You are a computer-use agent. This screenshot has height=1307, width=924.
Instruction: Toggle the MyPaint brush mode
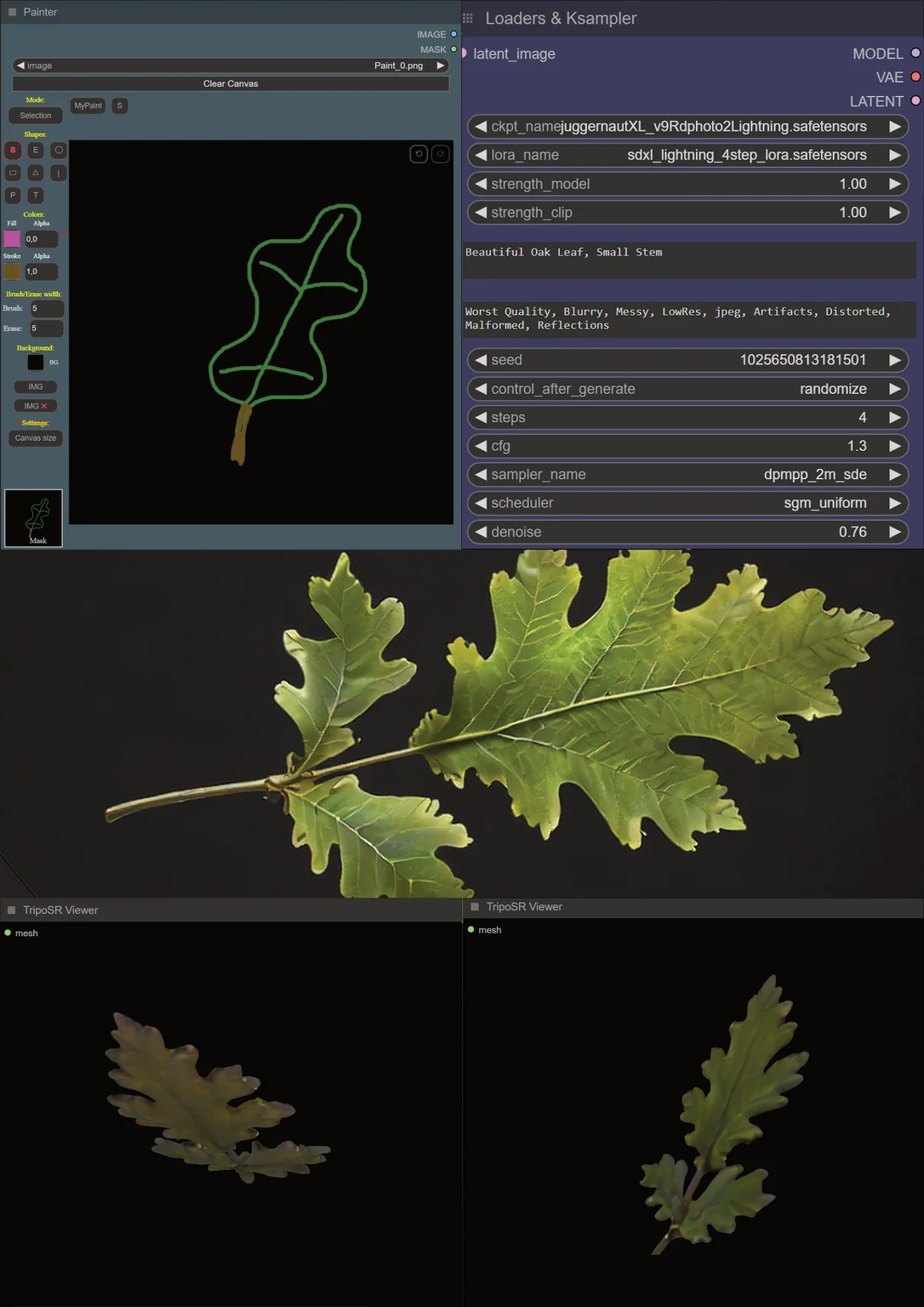tap(88, 106)
